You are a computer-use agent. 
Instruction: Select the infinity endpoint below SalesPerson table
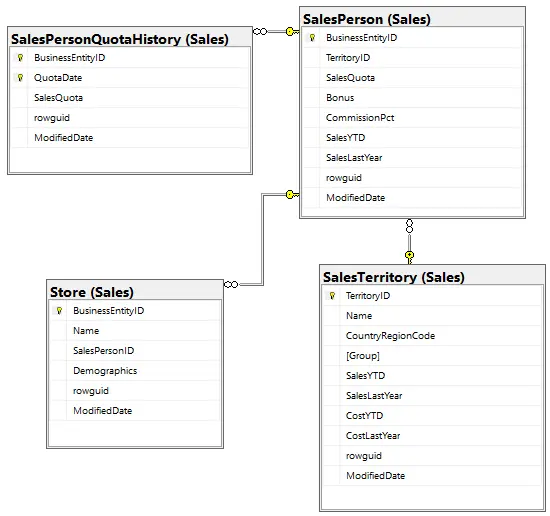(x=409, y=226)
